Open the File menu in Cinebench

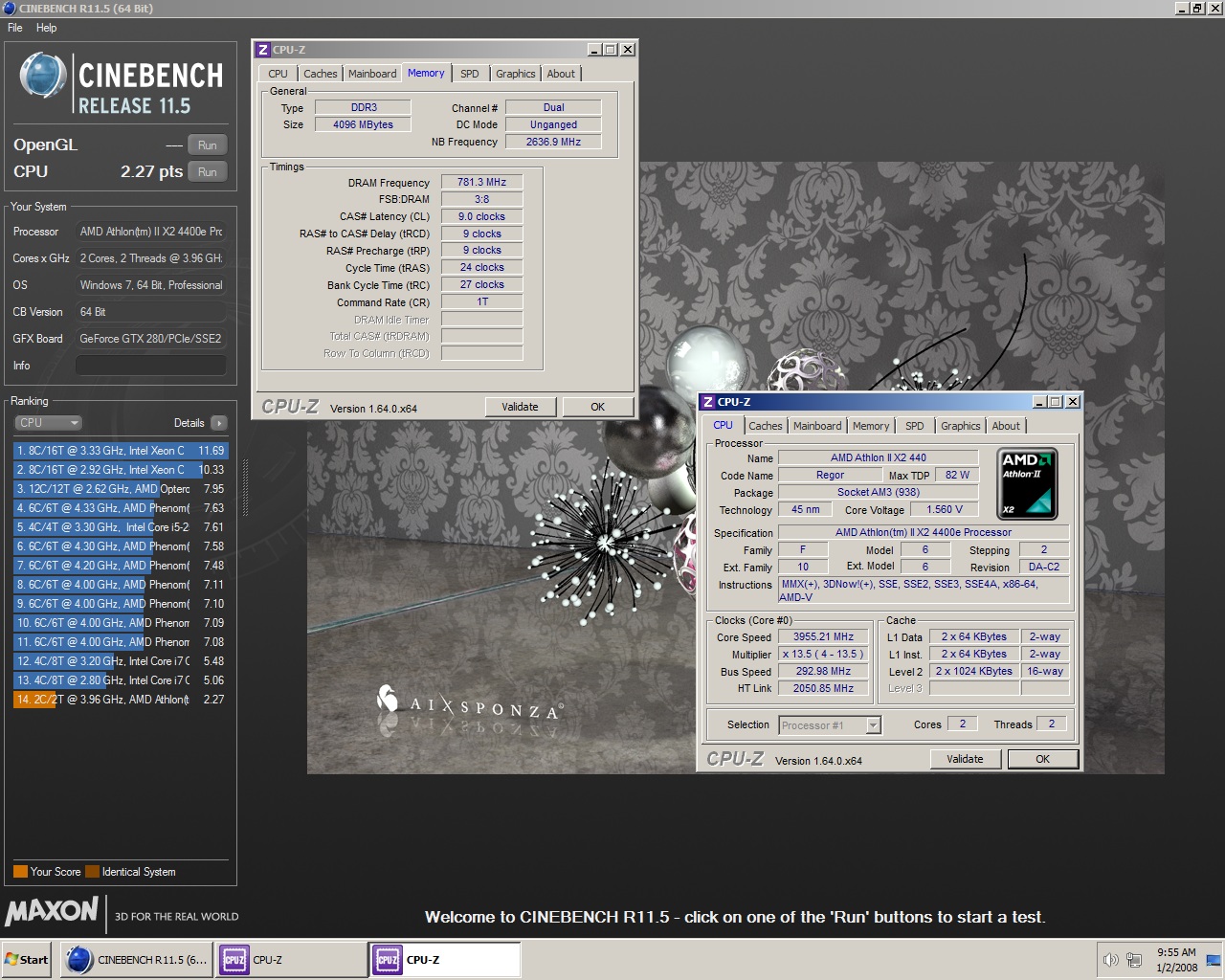tap(15, 28)
